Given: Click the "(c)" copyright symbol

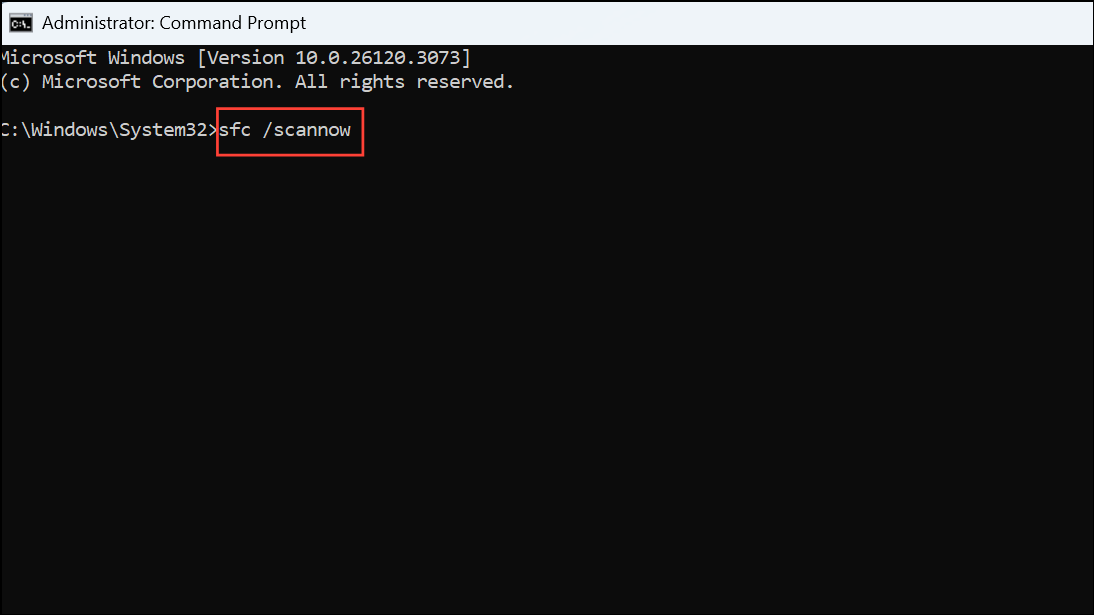Looking at the screenshot, I should (x=15, y=82).
